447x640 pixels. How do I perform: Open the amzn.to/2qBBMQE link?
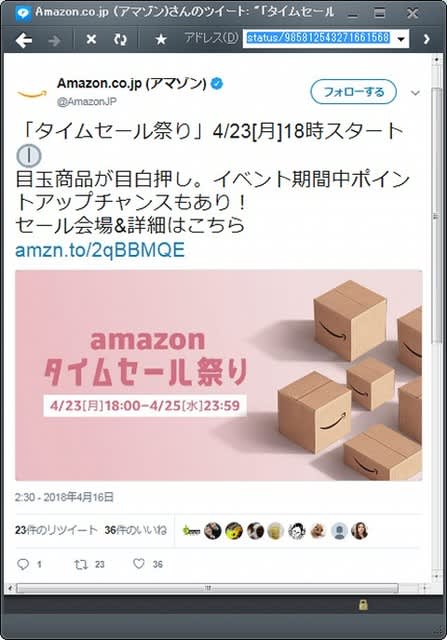tap(100, 250)
